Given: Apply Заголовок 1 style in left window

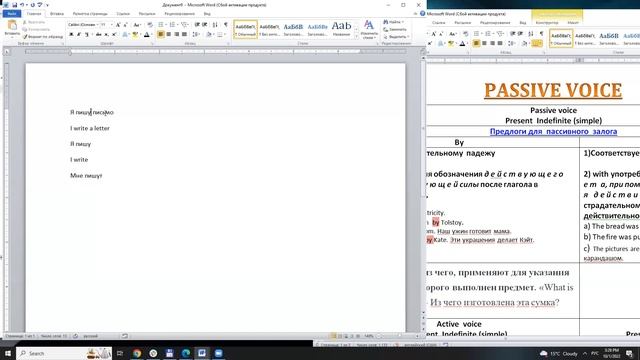Looking at the screenshot, I should (293, 29).
